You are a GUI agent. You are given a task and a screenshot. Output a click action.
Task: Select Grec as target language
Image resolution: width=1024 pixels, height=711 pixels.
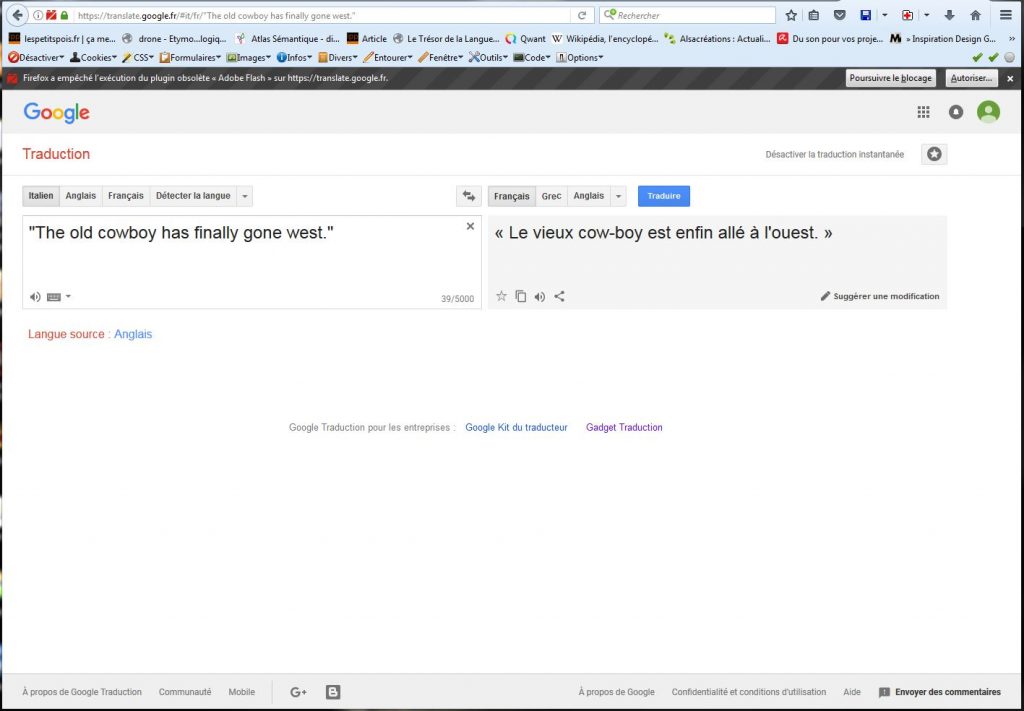[x=551, y=196]
